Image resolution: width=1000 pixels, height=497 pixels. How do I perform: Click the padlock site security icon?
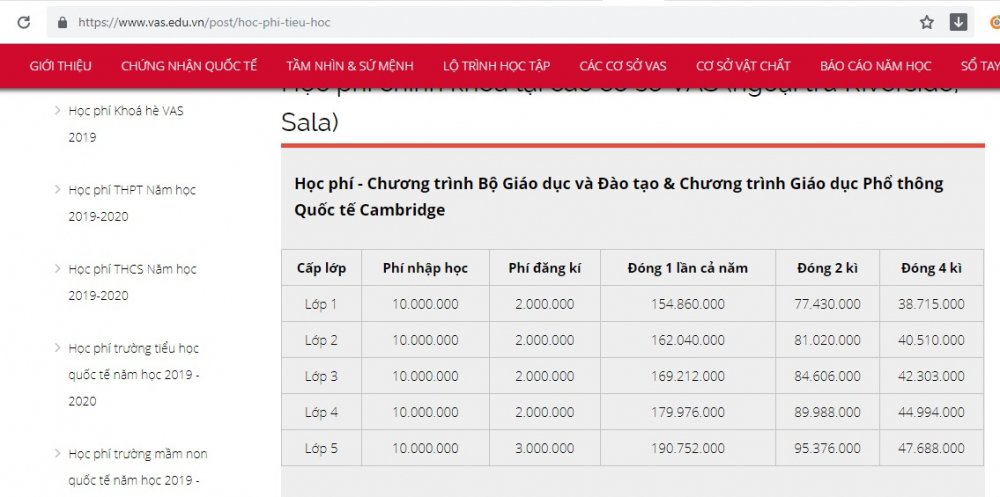point(63,22)
